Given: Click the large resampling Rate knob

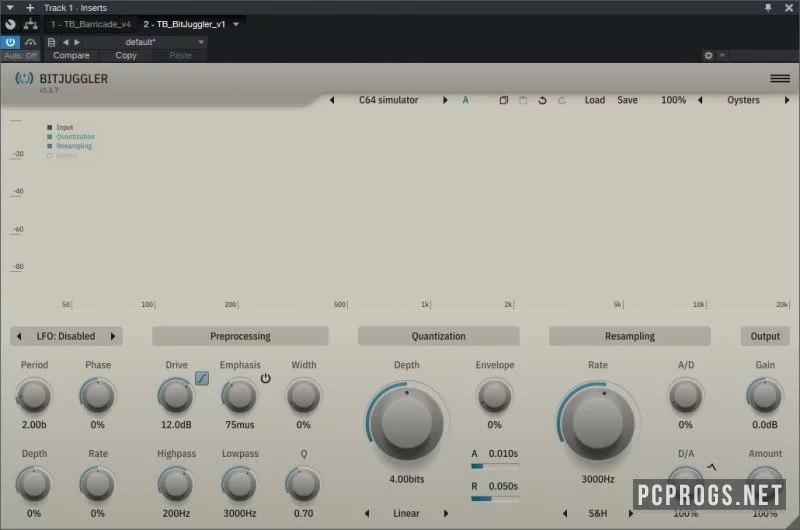Looking at the screenshot, I should pyautogui.click(x=597, y=423).
